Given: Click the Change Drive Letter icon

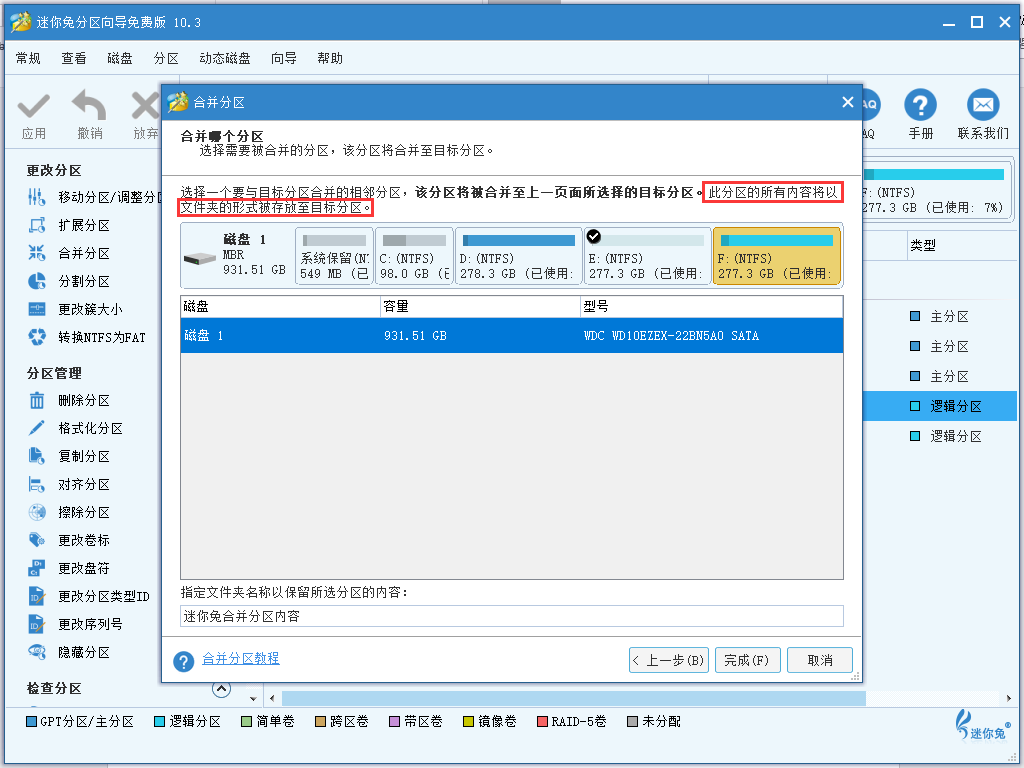Looking at the screenshot, I should (37, 568).
